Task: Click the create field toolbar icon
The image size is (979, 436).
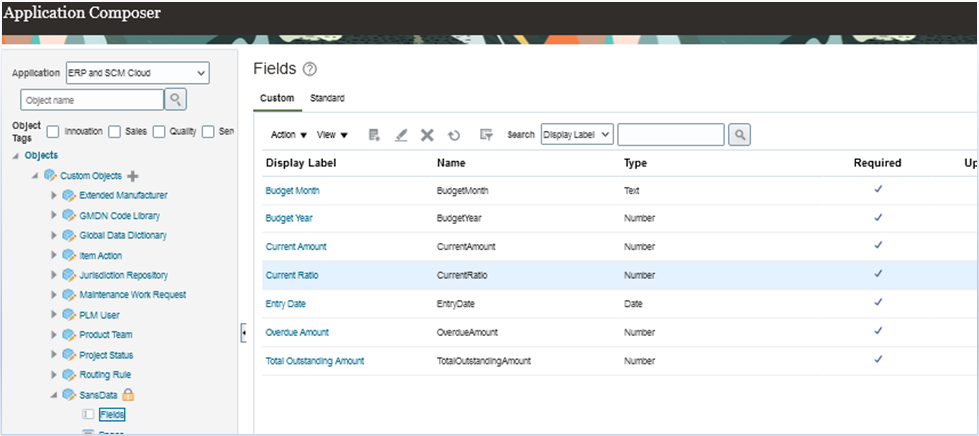Action: [375, 134]
